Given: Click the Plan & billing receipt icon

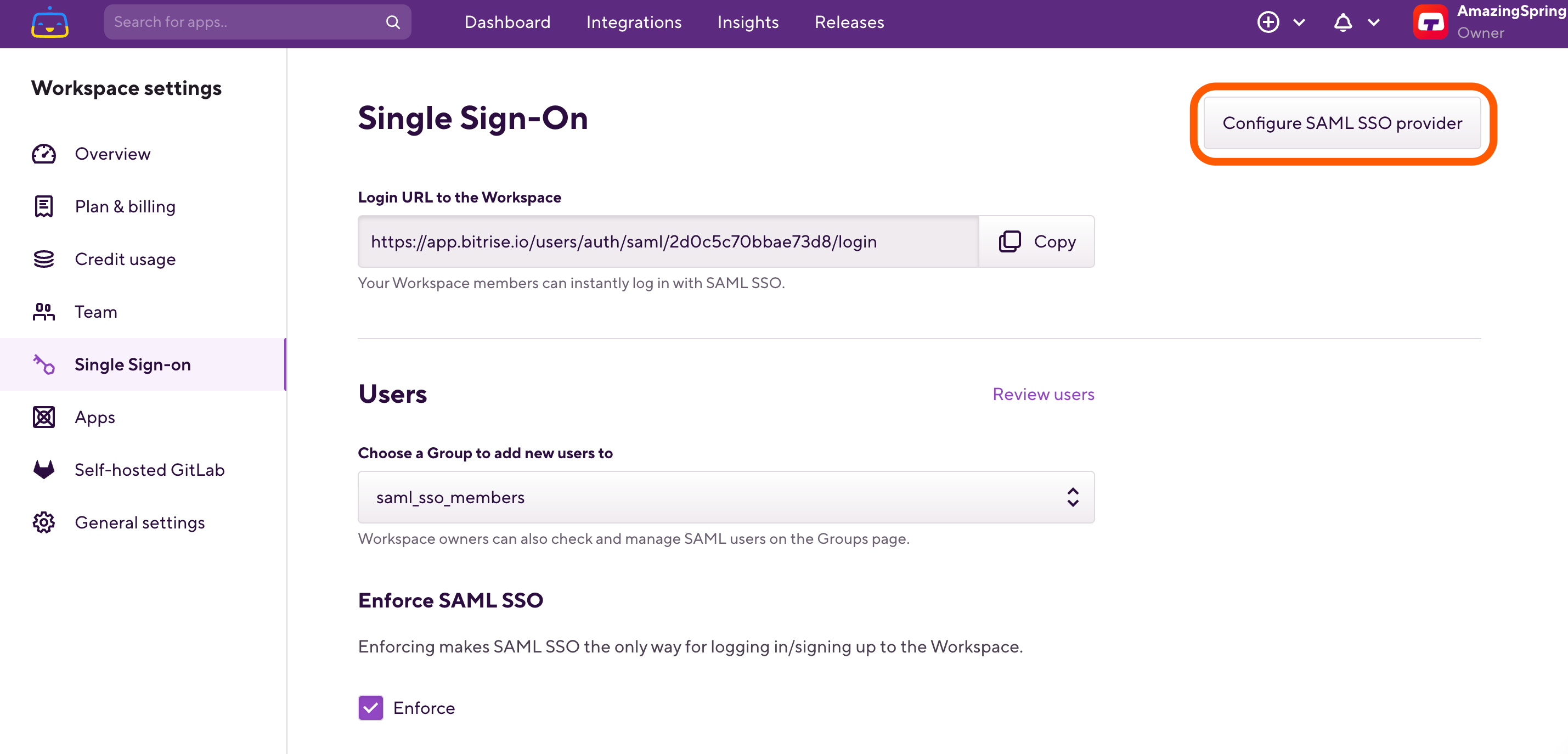Looking at the screenshot, I should 44,206.
